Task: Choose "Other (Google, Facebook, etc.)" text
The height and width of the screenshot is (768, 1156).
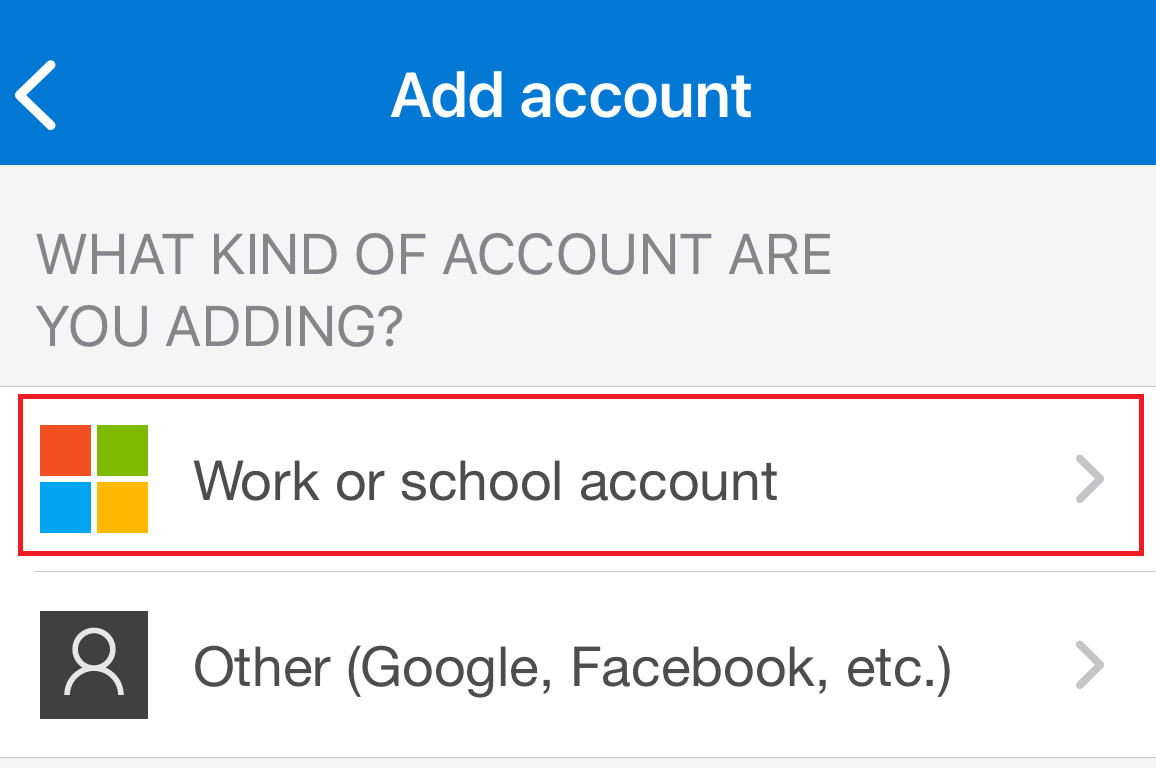Action: [x=571, y=667]
